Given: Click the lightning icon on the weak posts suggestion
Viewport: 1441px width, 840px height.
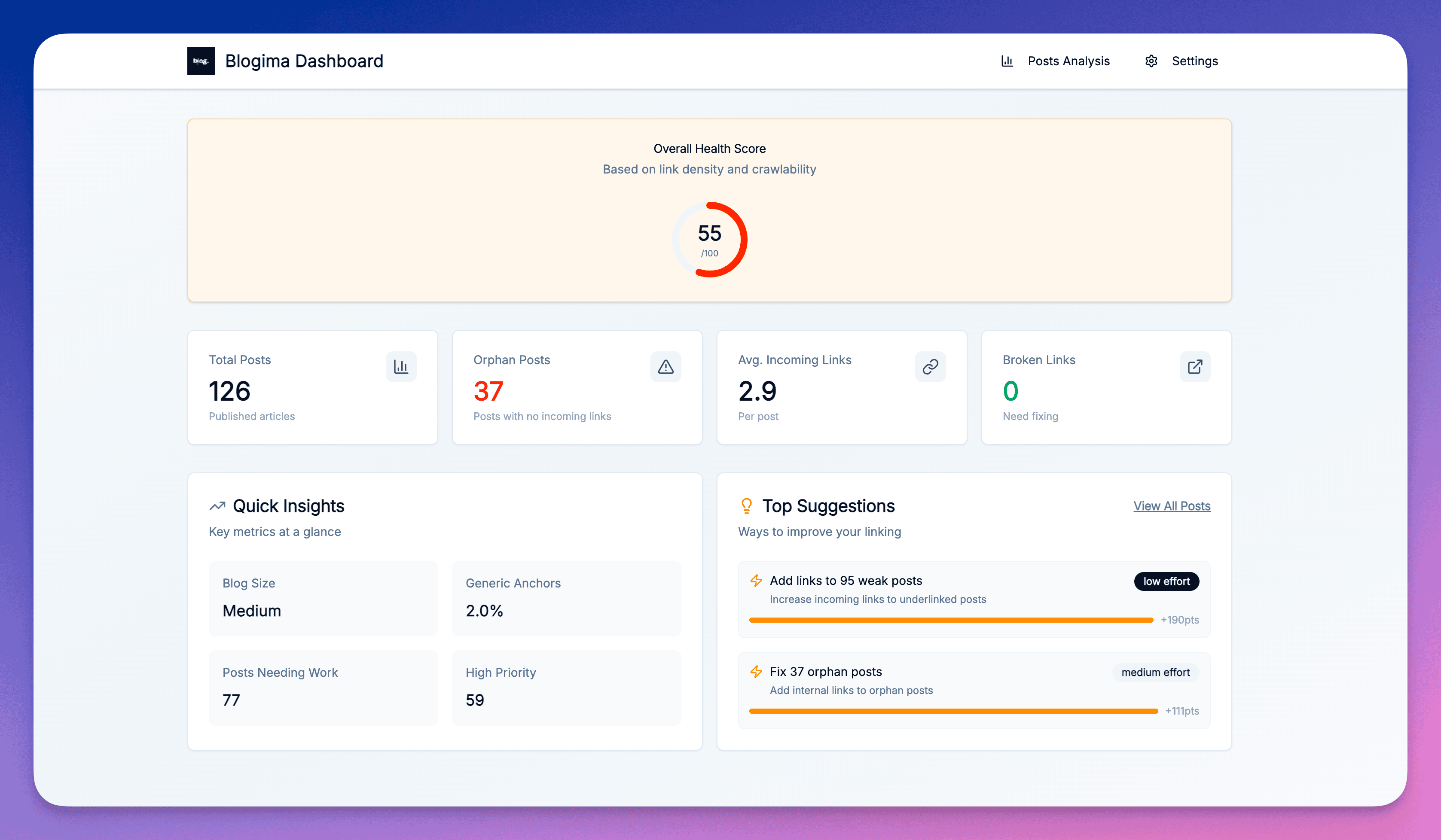Looking at the screenshot, I should click(756, 581).
